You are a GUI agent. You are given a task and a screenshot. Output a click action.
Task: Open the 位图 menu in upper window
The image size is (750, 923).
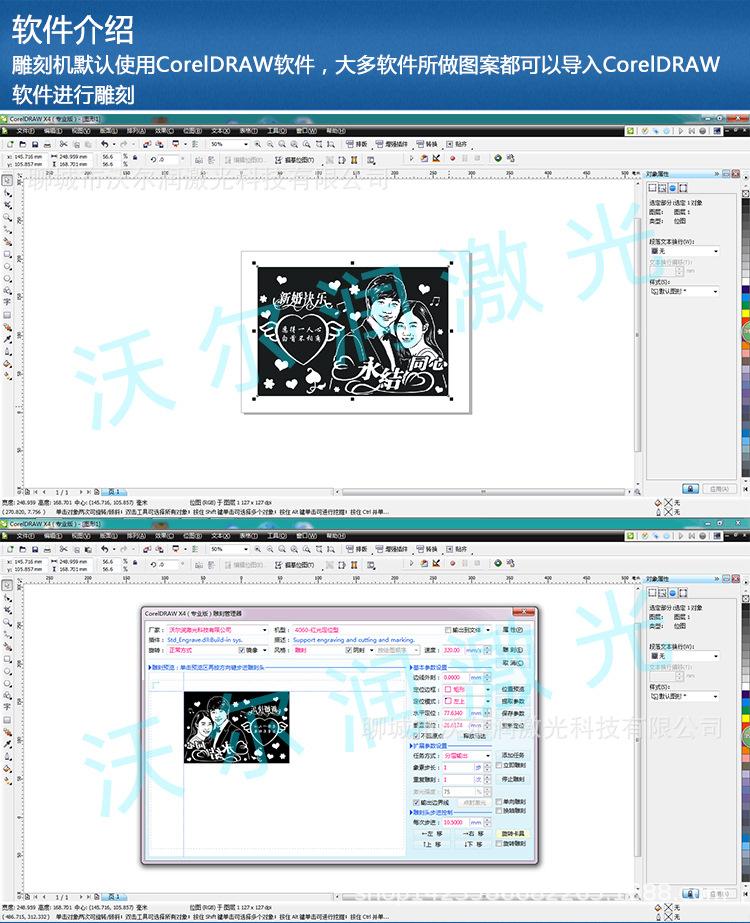click(193, 131)
